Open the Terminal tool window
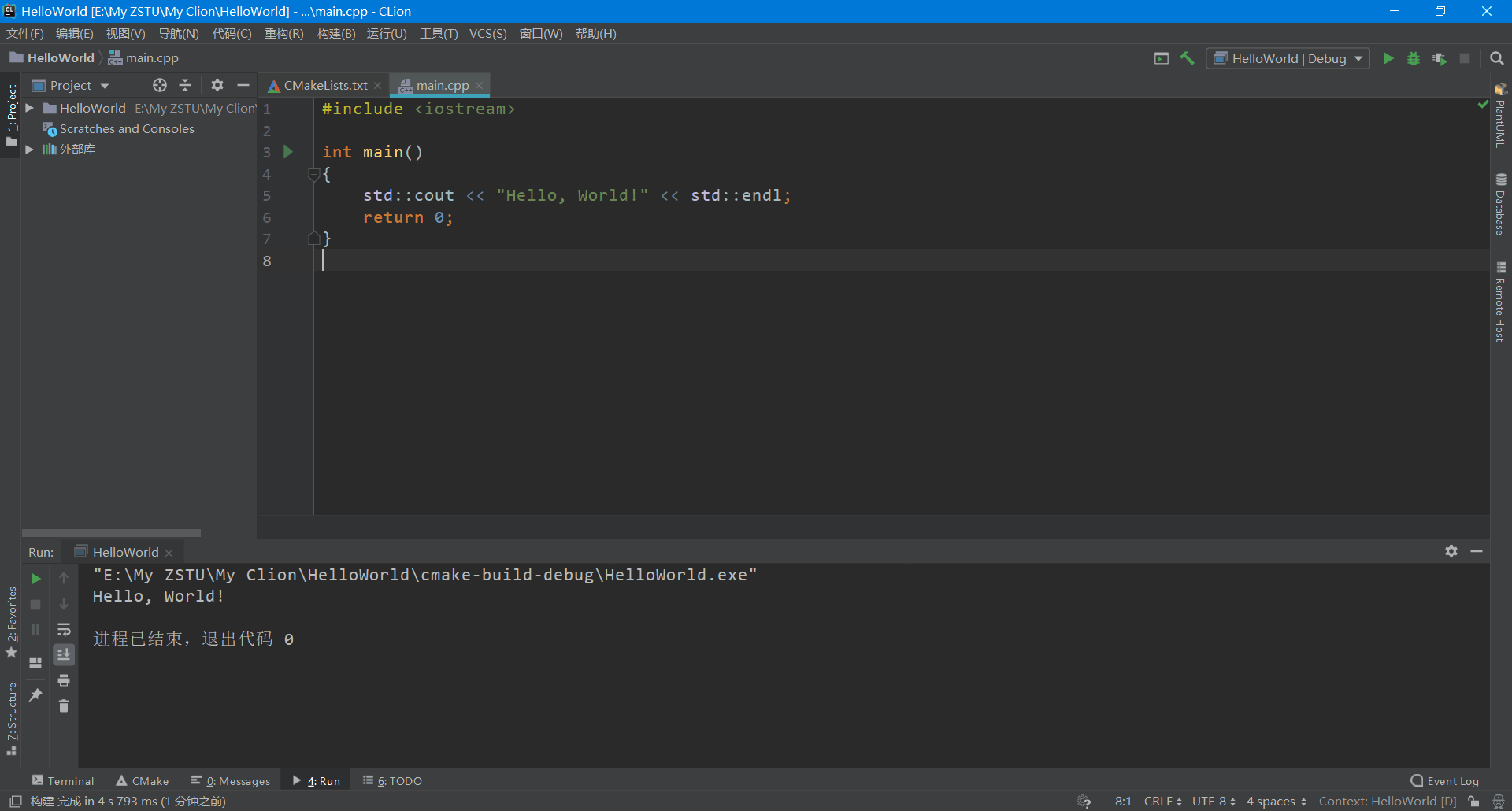Viewport: 1512px width, 811px height. tap(63, 780)
